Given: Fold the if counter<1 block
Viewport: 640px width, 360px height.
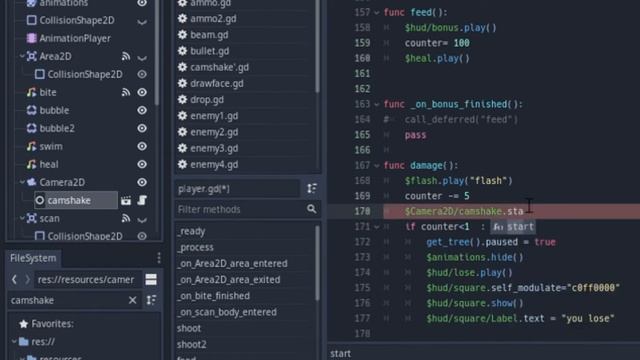Looking at the screenshot, I should tap(377, 227).
